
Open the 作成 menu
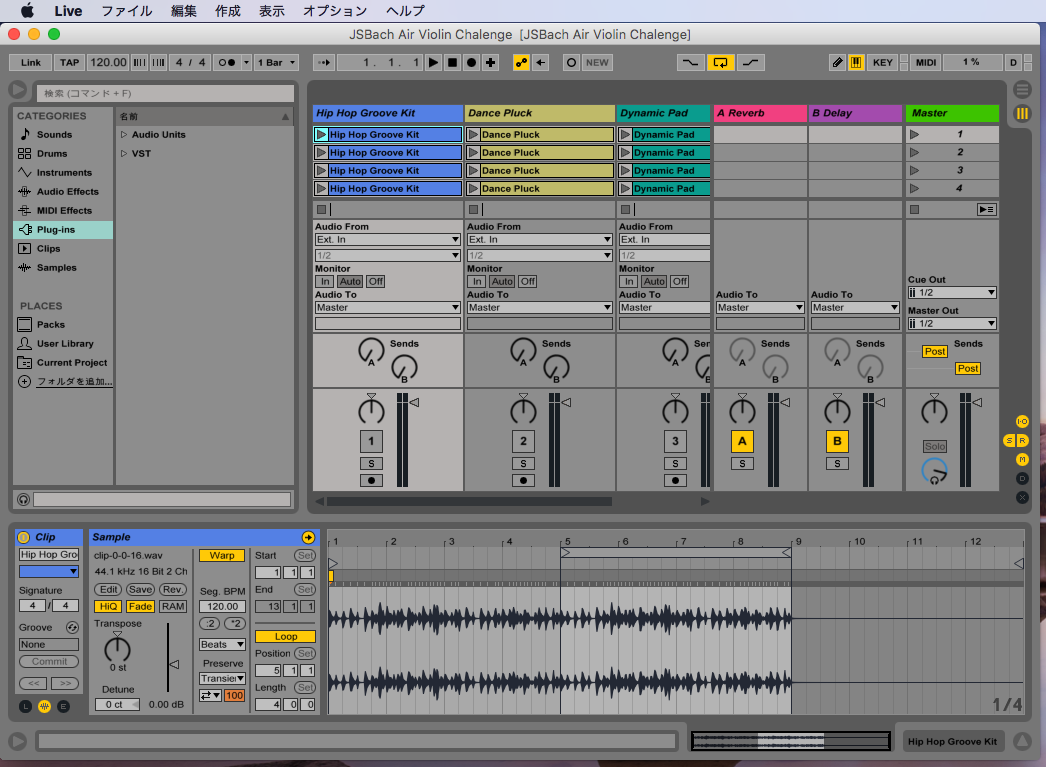227,11
